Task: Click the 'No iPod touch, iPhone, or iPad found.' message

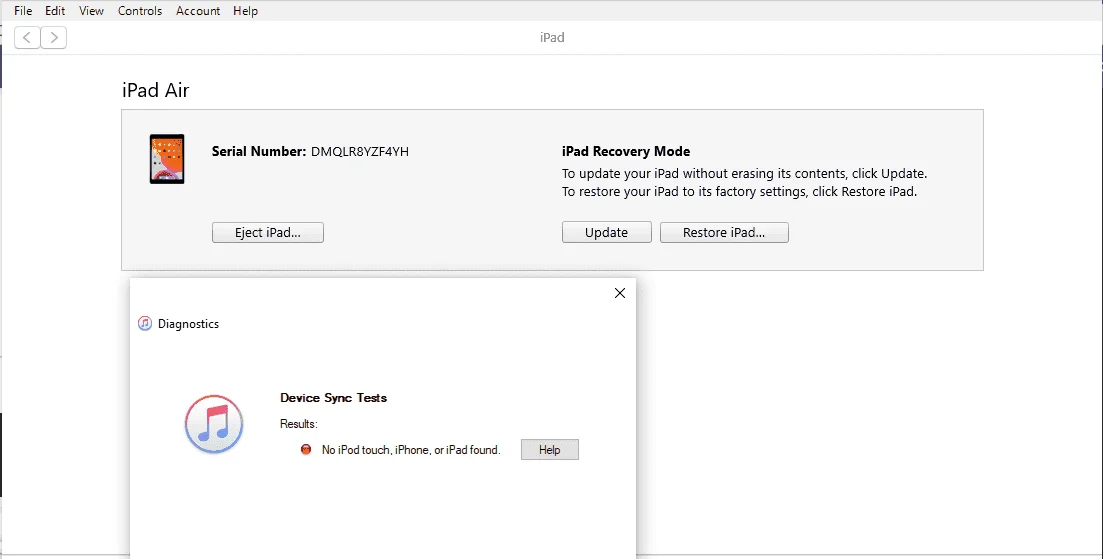Action: pyautogui.click(x=411, y=450)
